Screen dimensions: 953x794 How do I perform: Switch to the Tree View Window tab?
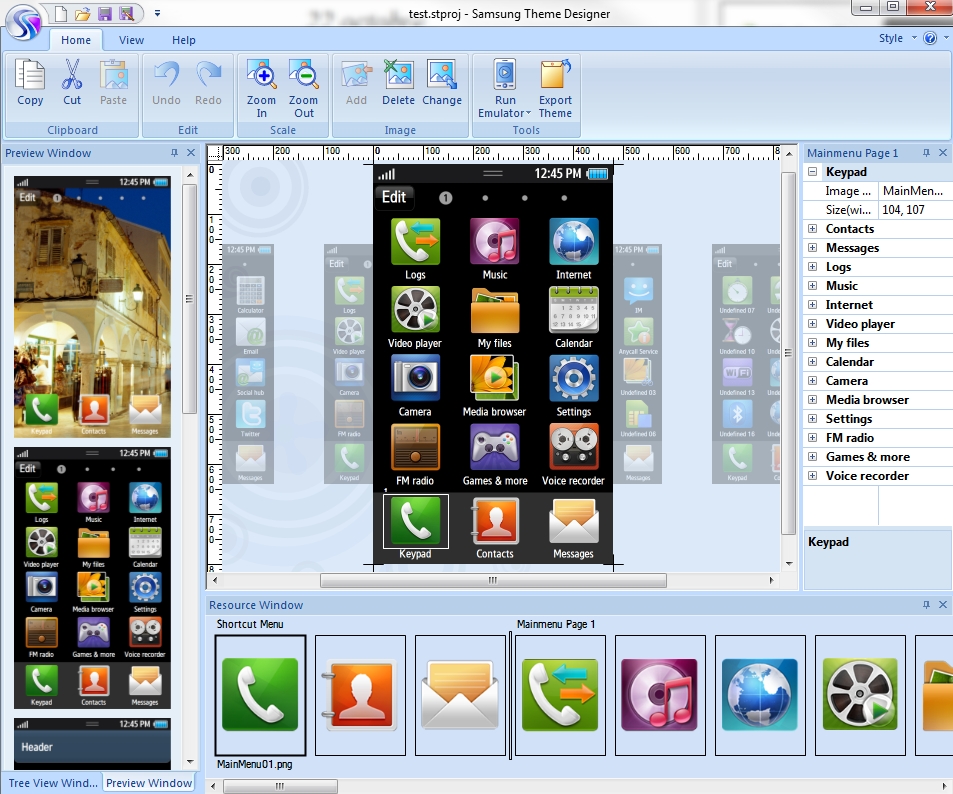click(x=52, y=783)
